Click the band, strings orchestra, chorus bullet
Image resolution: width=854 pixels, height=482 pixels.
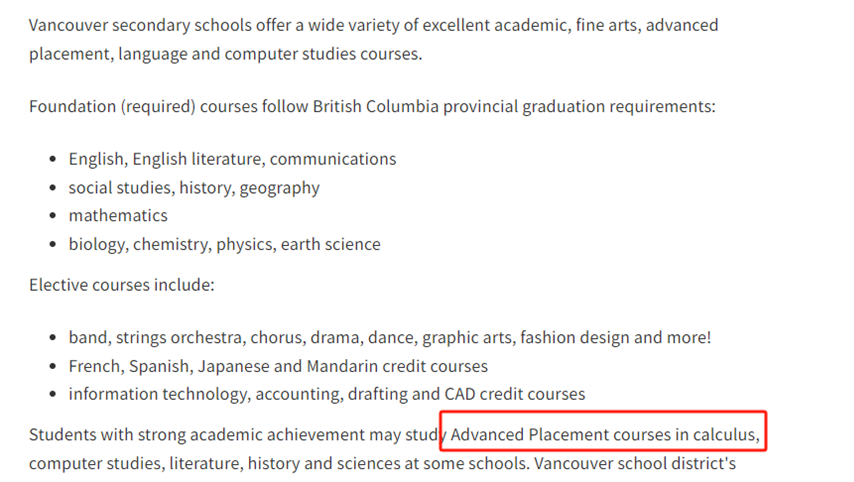tap(389, 338)
